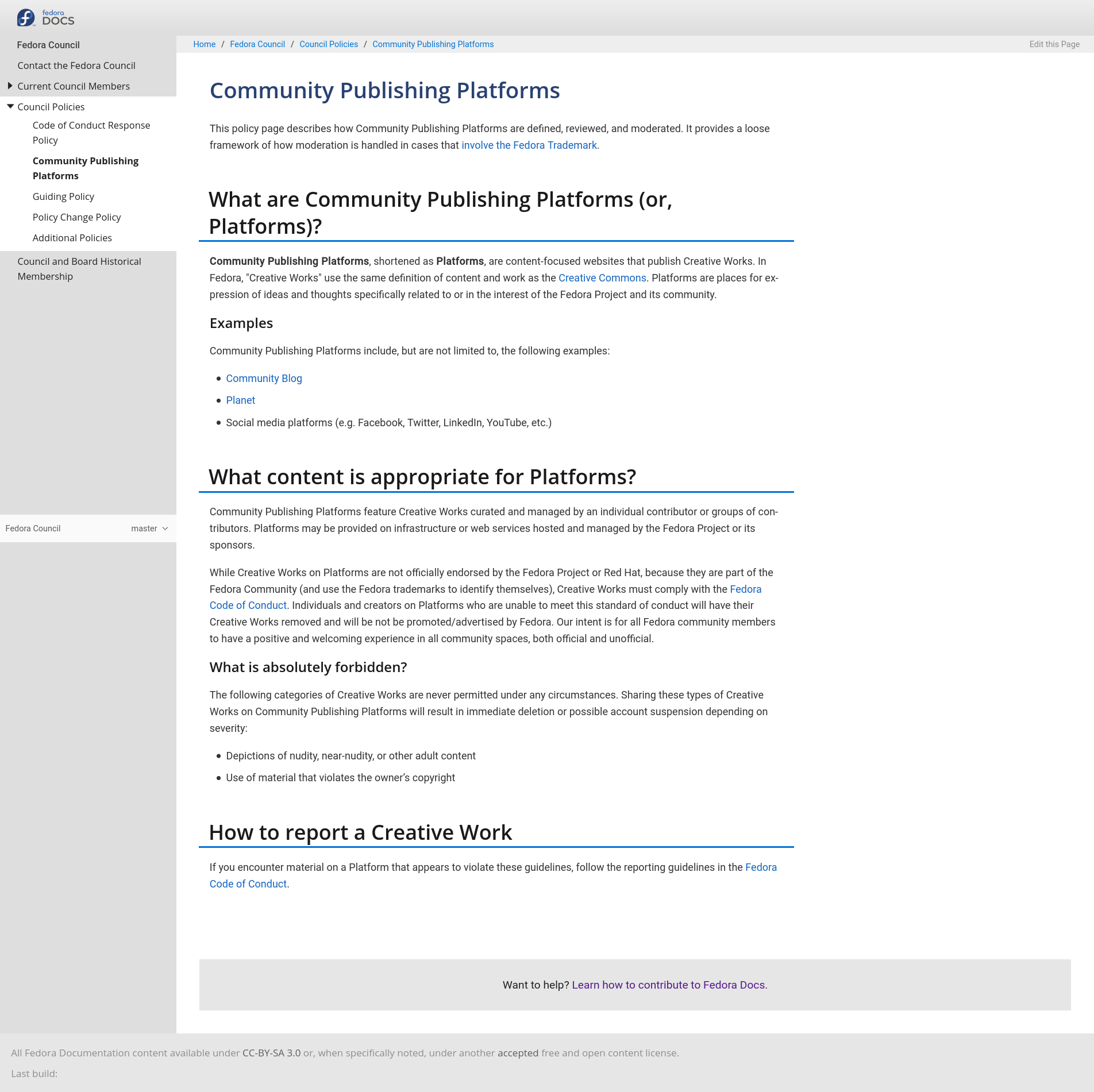Click the 'Examples' subheading

(x=241, y=323)
